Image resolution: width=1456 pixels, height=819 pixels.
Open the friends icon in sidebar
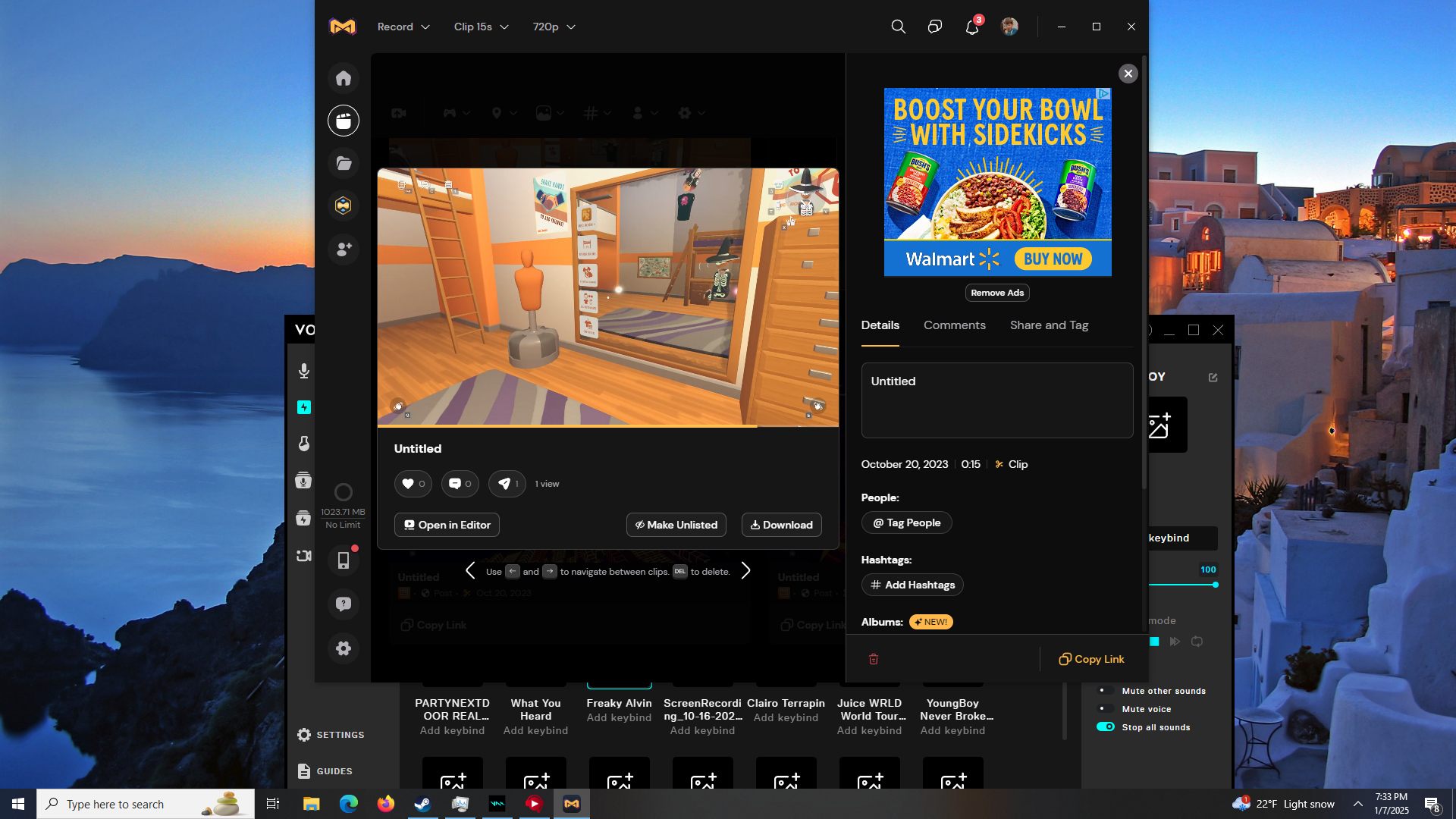344,249
